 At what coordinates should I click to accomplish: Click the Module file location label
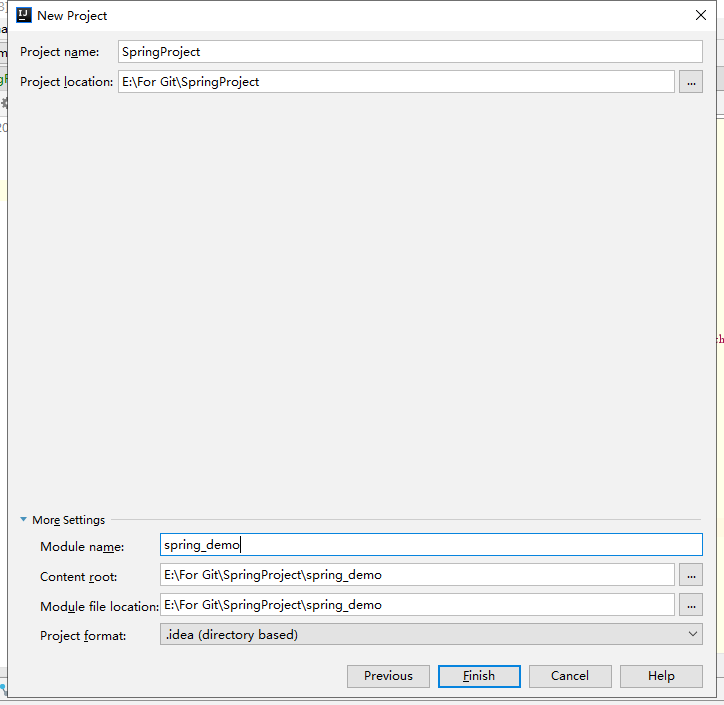point(99,607)
